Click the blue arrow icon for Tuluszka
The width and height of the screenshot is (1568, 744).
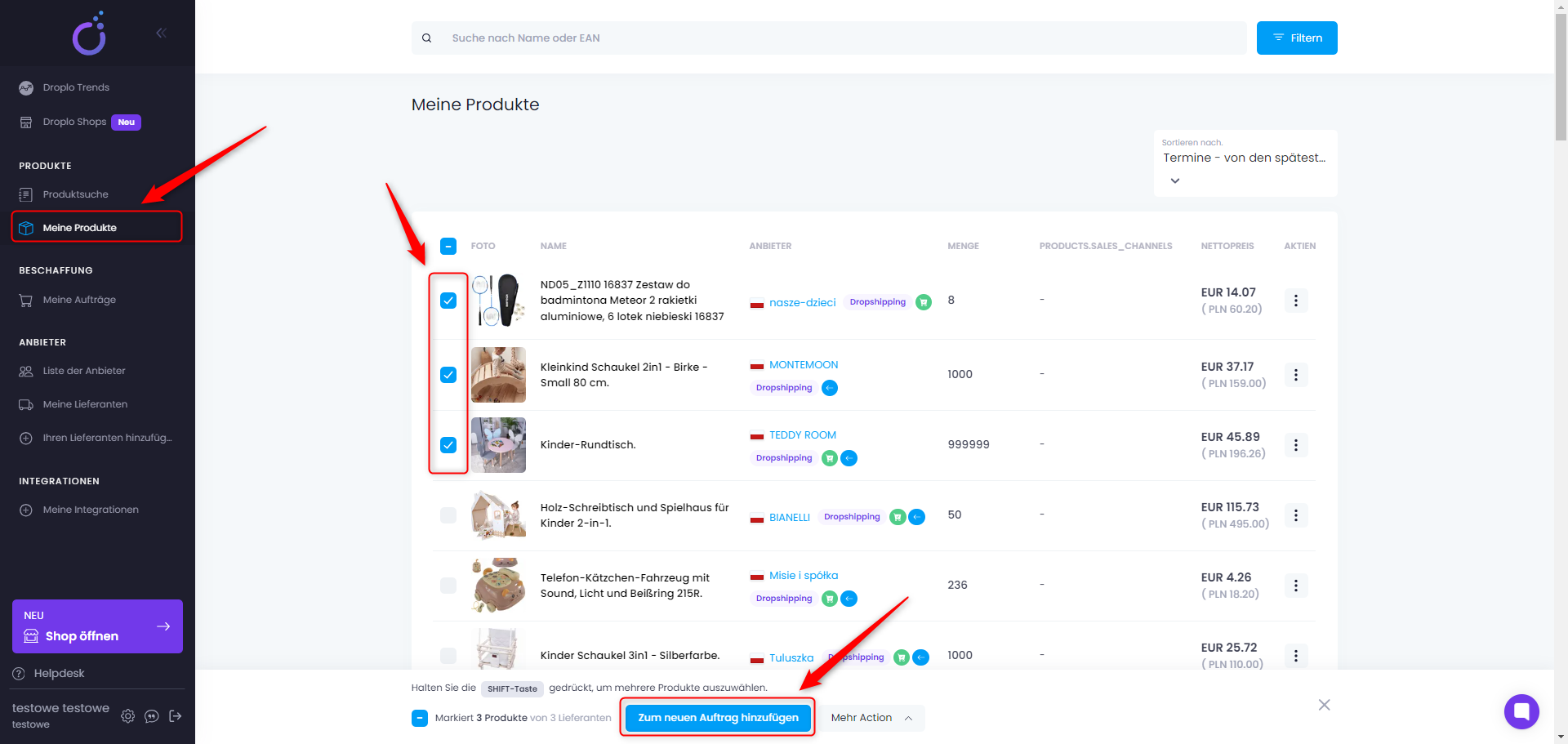[921, 657]
